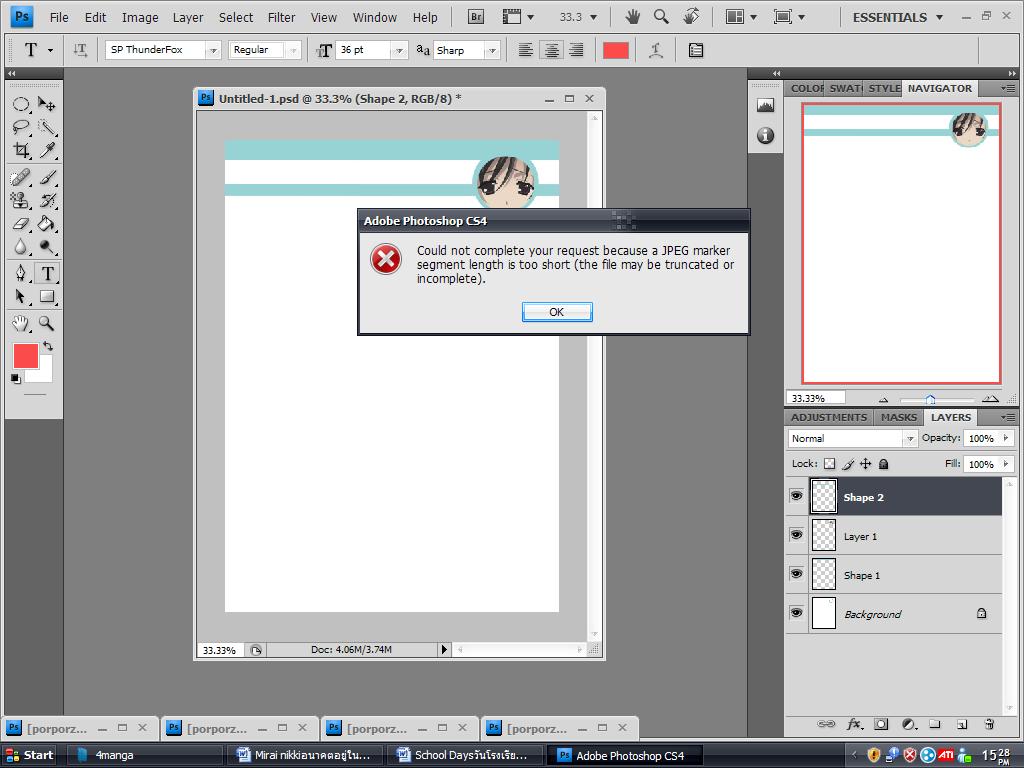Add layer mask in Layers panel
The height and width of the screenshot is (768, 1024).
pyautogui.click(x=881, y=724)
